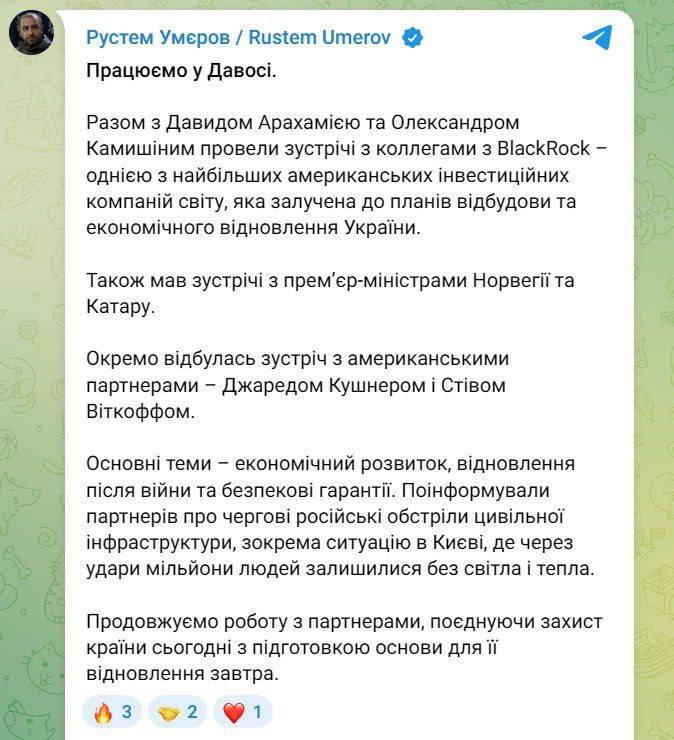Click the phrase "Основні теми"

(141, 463)
